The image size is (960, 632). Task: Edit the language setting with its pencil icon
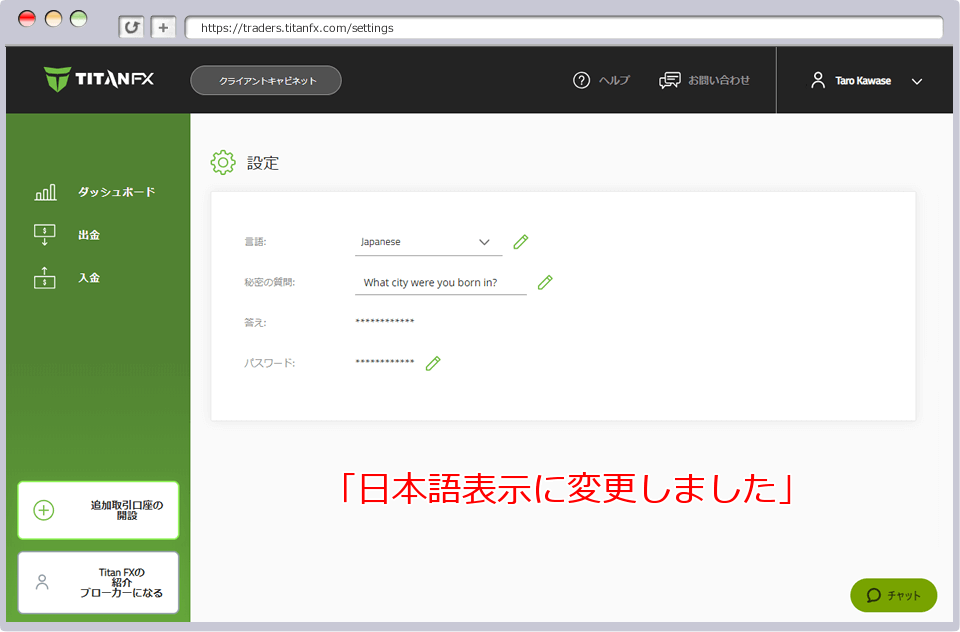[520, 241]
